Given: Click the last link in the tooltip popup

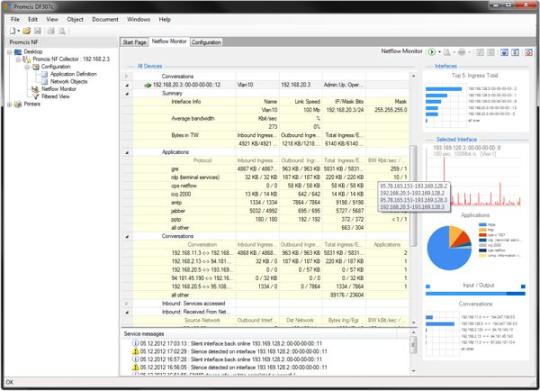Looking at the screenshot, I should coord(412,207).
